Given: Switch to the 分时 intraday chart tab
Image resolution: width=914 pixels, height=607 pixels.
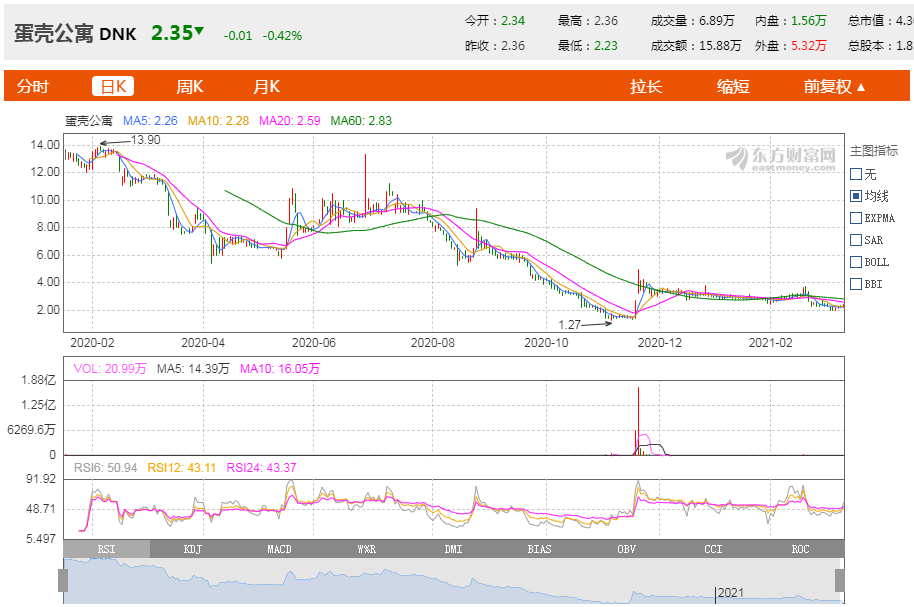Looking at the screenshot, I should coord(33,86).
